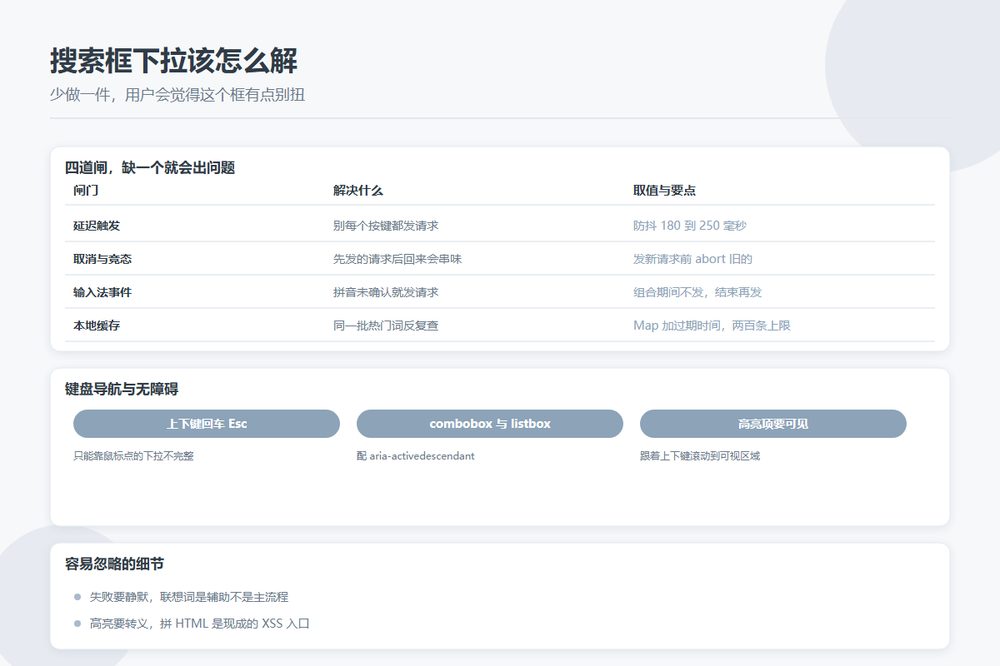1000x666 pixels.
Task: Click bullet 高亮要转义，拼 HTML 是现成的 XSS 入口
Action: point(200,623)
